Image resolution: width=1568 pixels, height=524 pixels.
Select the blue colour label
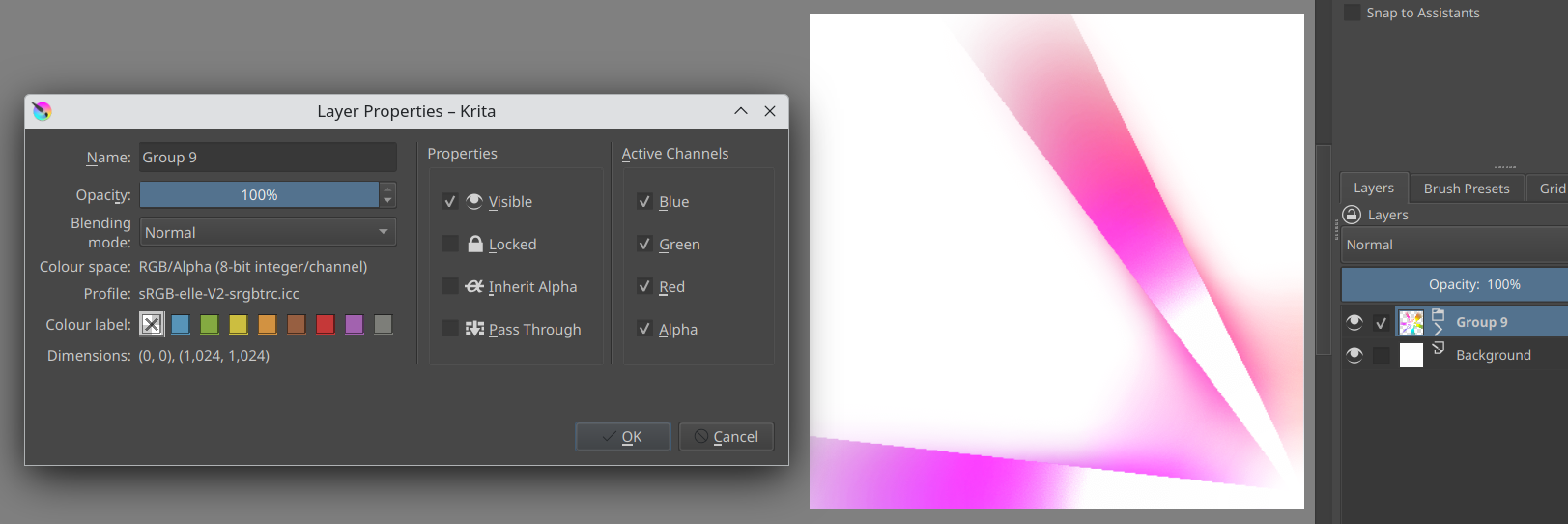tap(181, 324)
